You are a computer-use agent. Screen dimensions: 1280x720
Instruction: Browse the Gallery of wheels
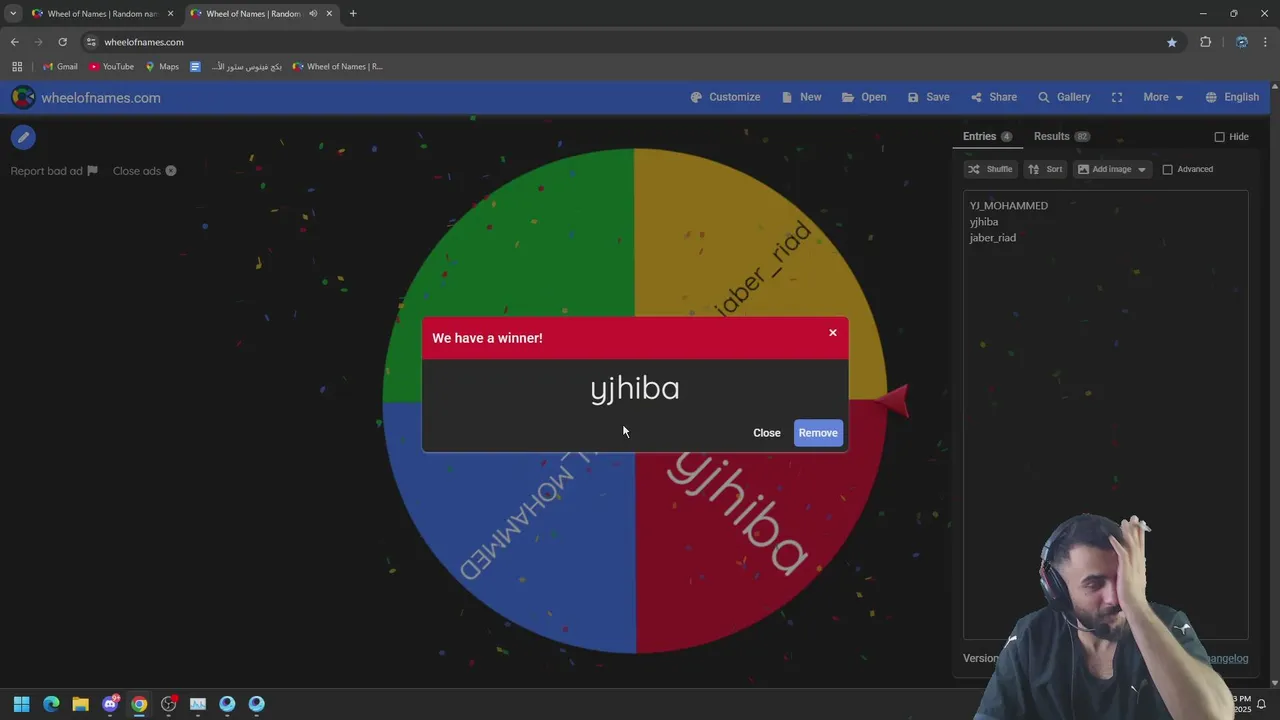click(1064, 97)
